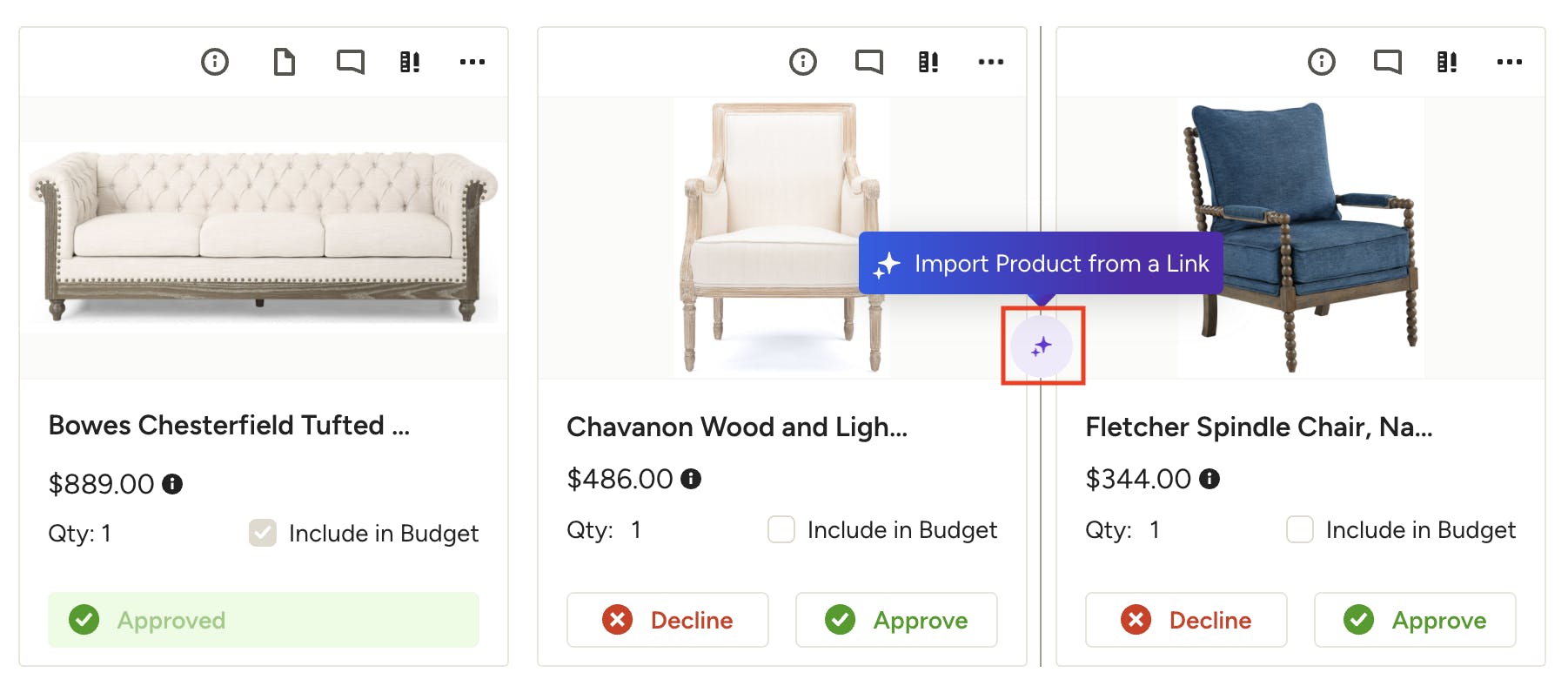Open comments on Chavanon chair card

click(x=869, y=62)
